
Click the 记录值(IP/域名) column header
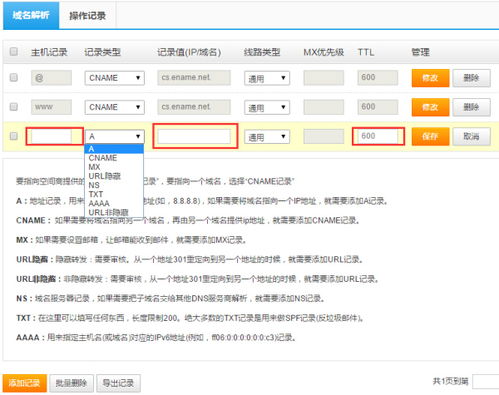coord(189,52)
